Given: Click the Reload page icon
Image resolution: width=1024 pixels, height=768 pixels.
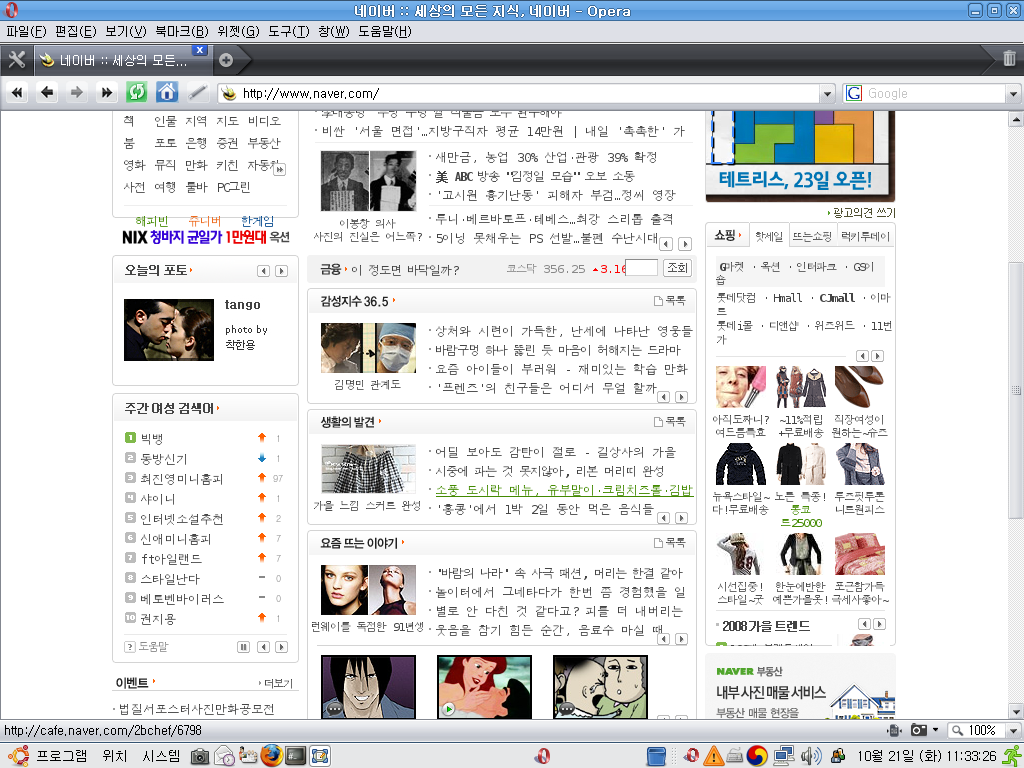Looking at the screenshot, I should [x=136, y=93].
